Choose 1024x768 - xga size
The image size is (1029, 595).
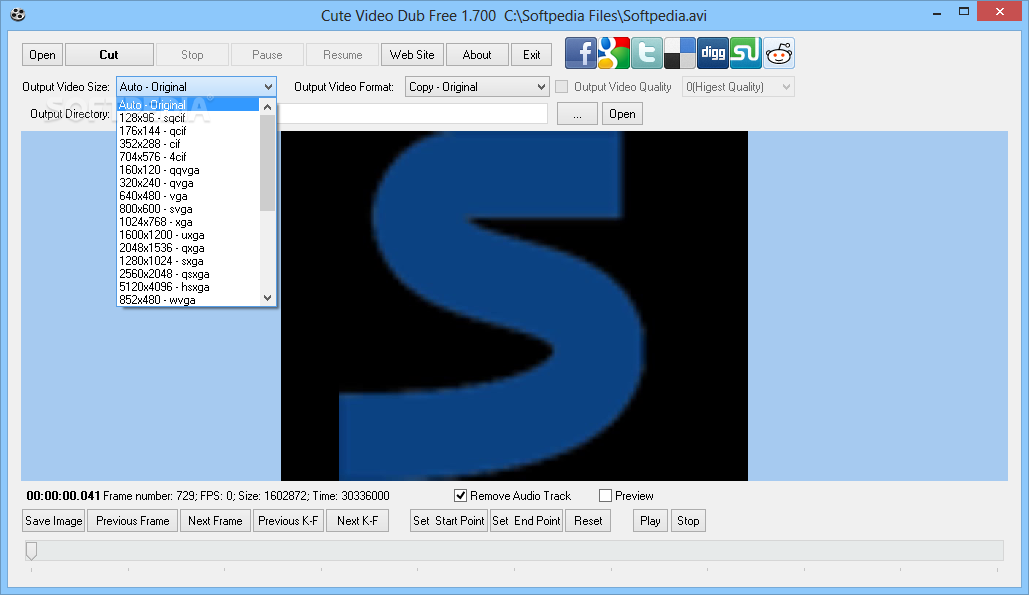188,222
